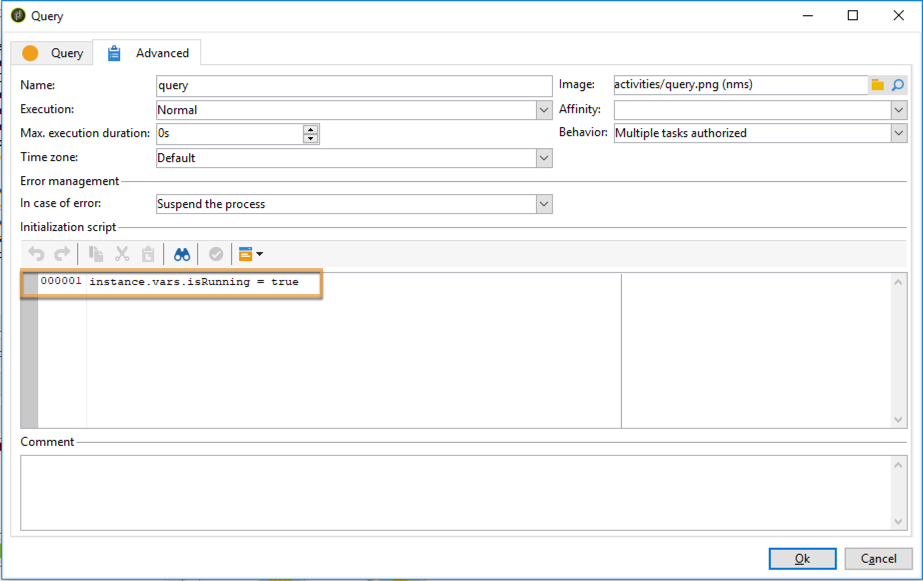923x581 pixels.
Task: Edit the Max. execution duration field
Action: coord(230,134)
